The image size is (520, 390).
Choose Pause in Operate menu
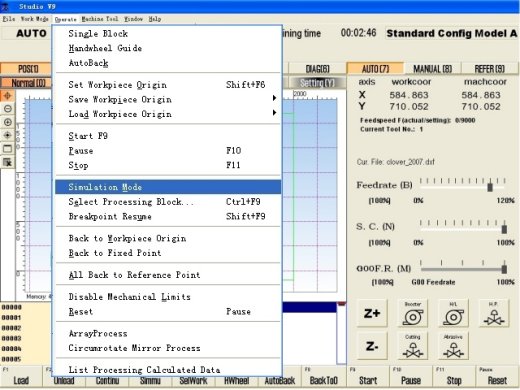pos(168,151)
